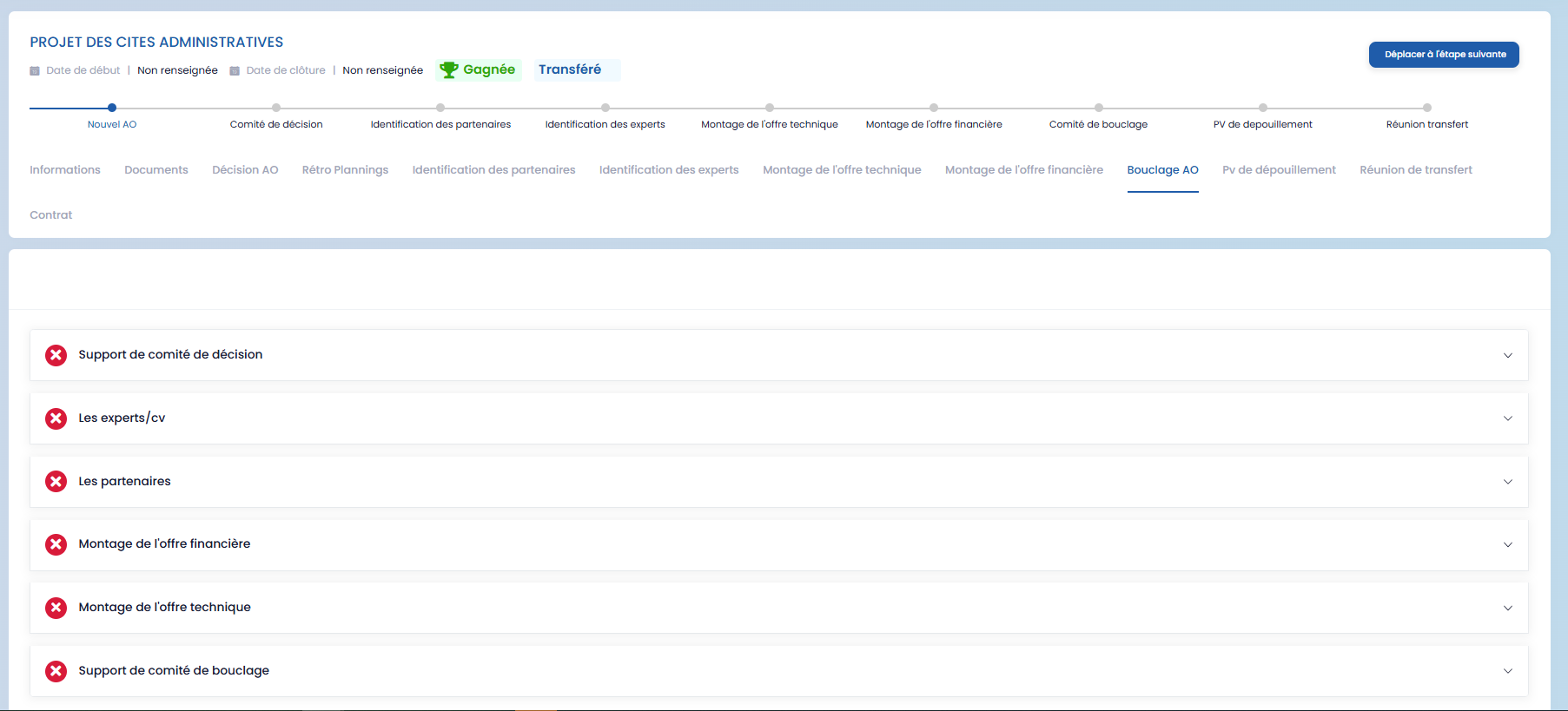Expand Les partenaires accordion chevron
The width and height of the screenshot is (1568, 711).
(x=1507, y=482)
